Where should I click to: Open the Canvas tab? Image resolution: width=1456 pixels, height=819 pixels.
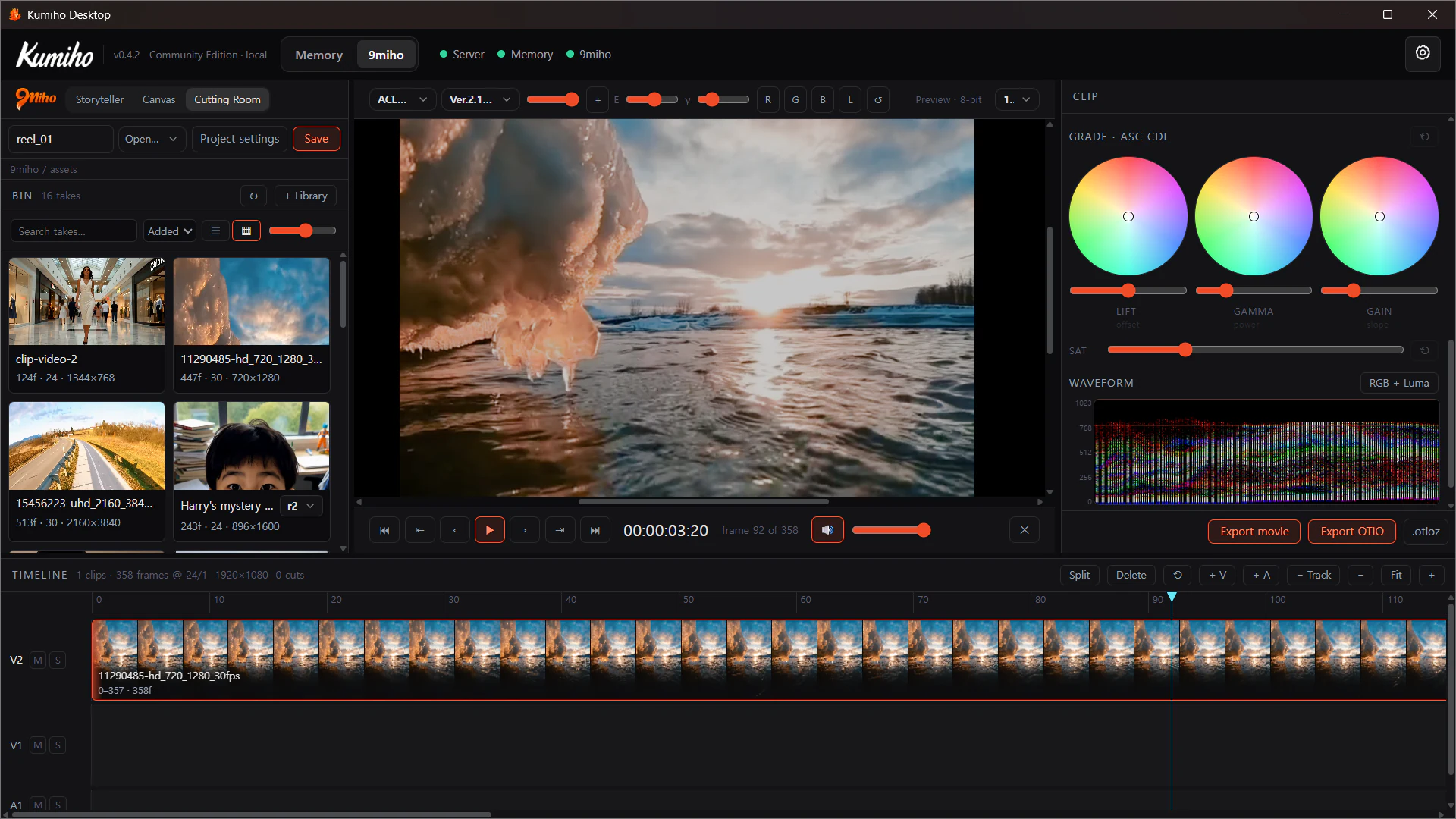(x=158, y=99)
